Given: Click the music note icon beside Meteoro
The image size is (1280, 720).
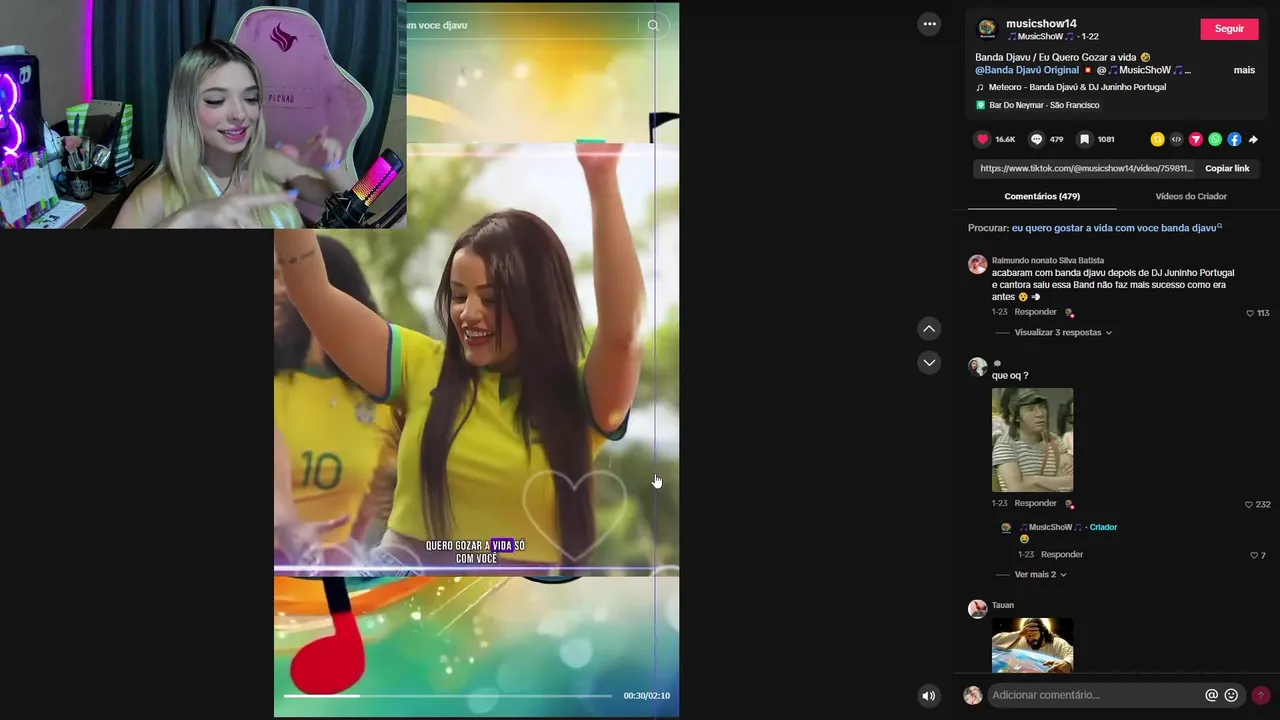Looking at the screenshot, I should click(x=980, y=87).
